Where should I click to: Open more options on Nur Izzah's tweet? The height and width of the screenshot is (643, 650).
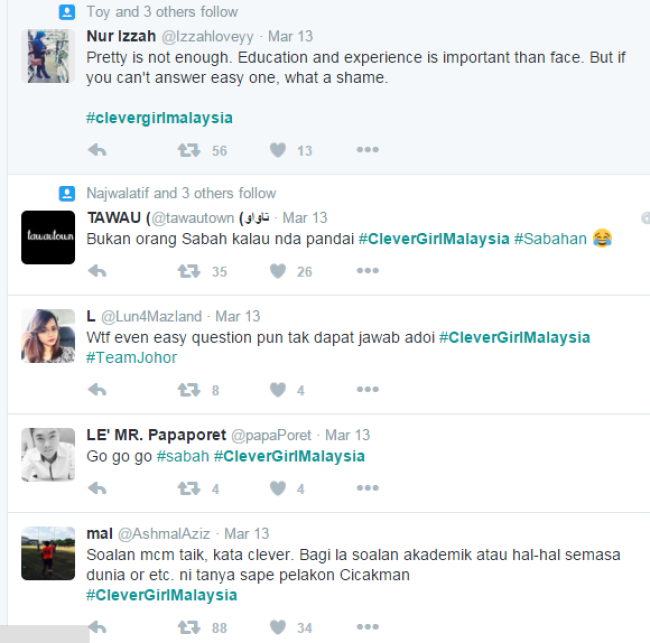[x=368, y=150]
